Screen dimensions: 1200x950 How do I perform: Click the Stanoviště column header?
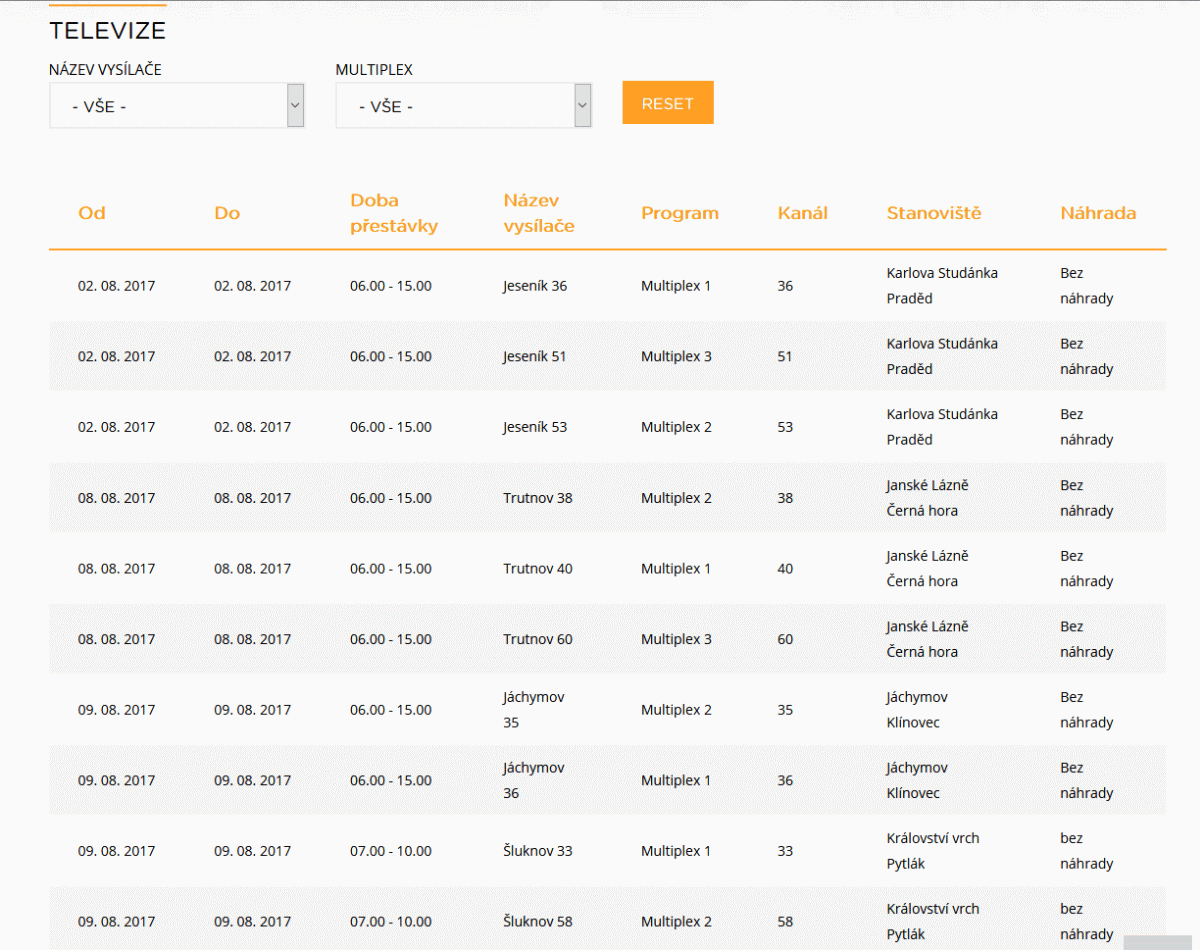coord(934,213)
